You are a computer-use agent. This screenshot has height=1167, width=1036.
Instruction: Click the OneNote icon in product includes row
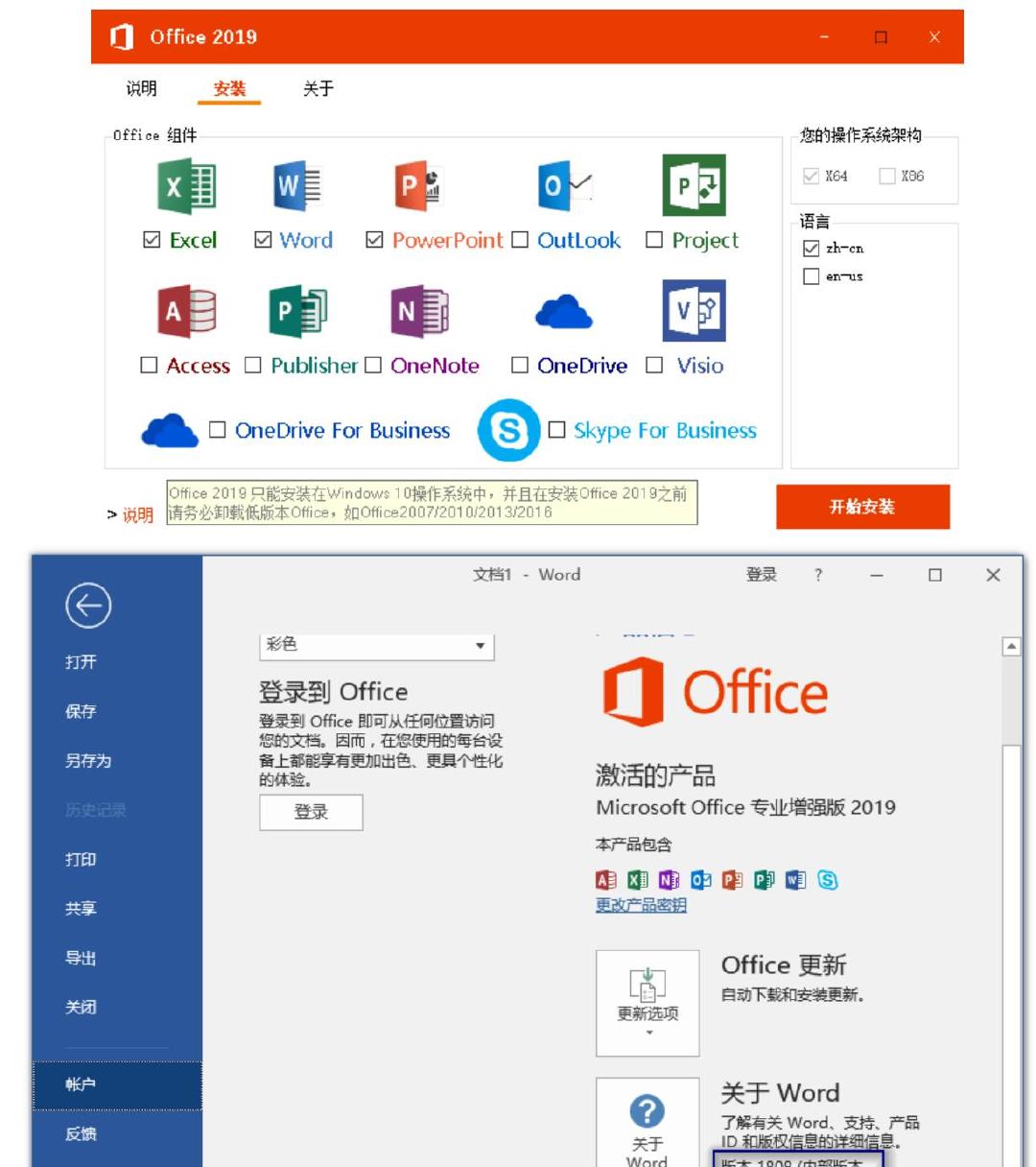point(669,880)
